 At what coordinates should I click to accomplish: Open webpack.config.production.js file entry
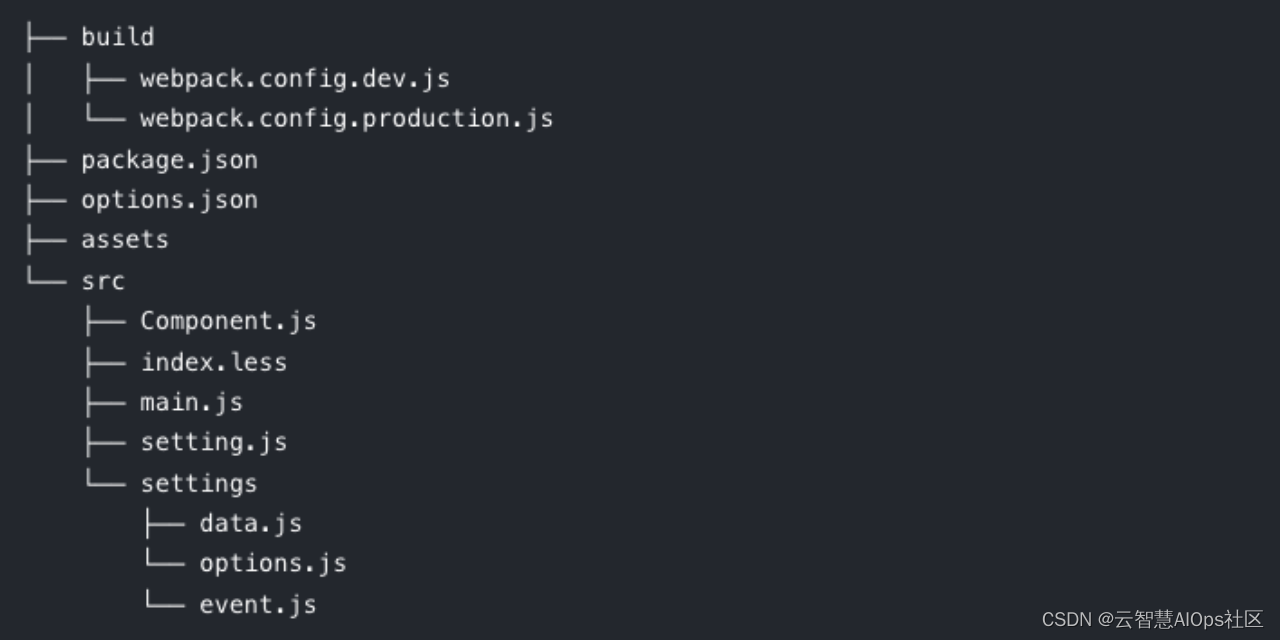point(346,119)
